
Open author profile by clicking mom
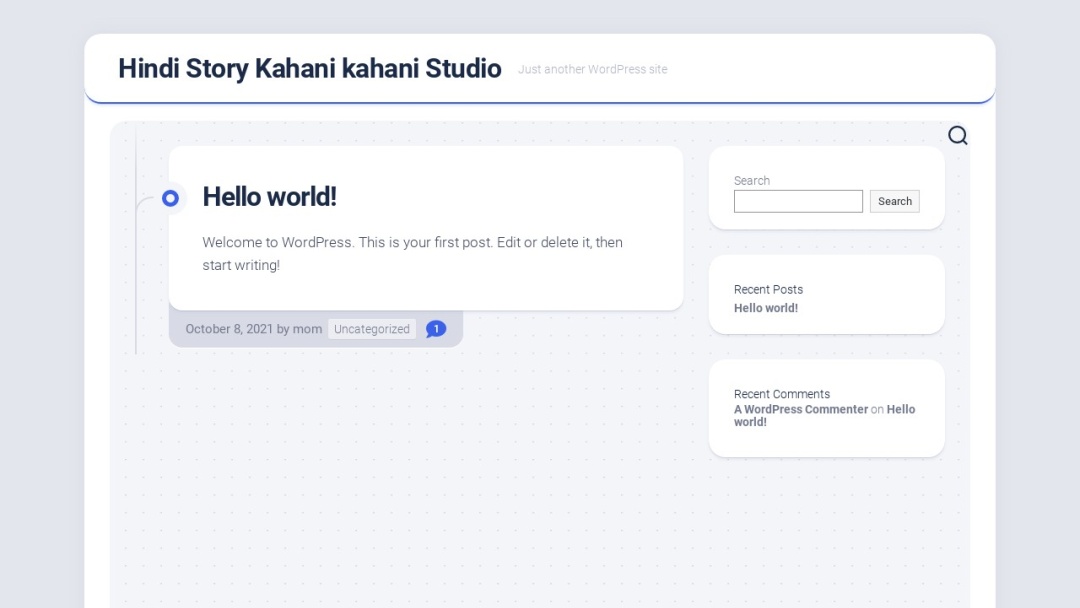tap(307, 328)
